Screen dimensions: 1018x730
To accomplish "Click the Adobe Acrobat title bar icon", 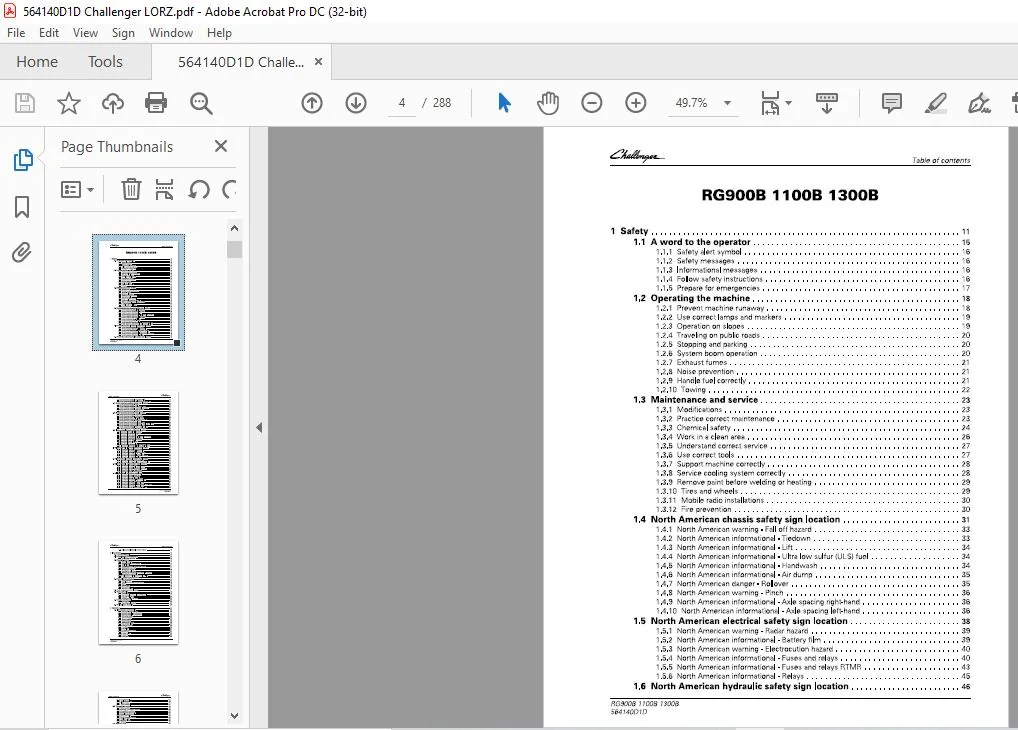I will [10, 11].
